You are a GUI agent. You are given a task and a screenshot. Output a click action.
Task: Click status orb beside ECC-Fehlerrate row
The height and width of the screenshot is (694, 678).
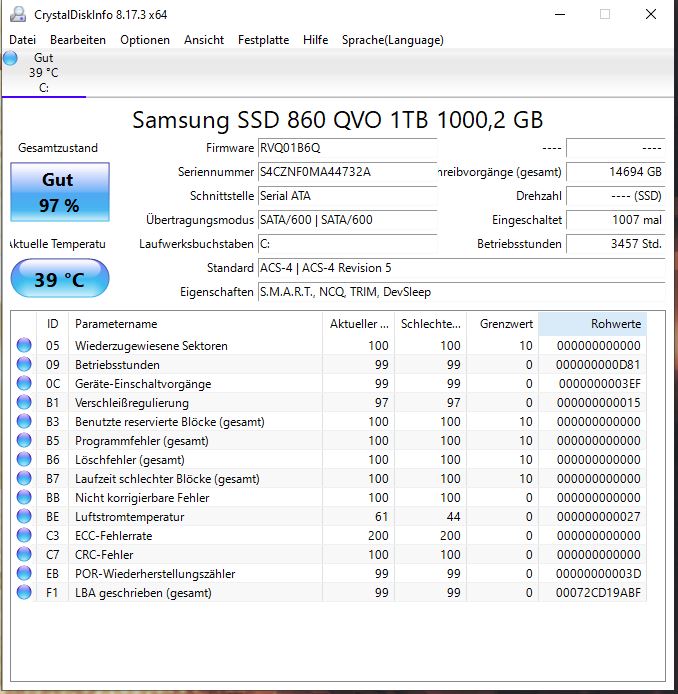[24, 536]
